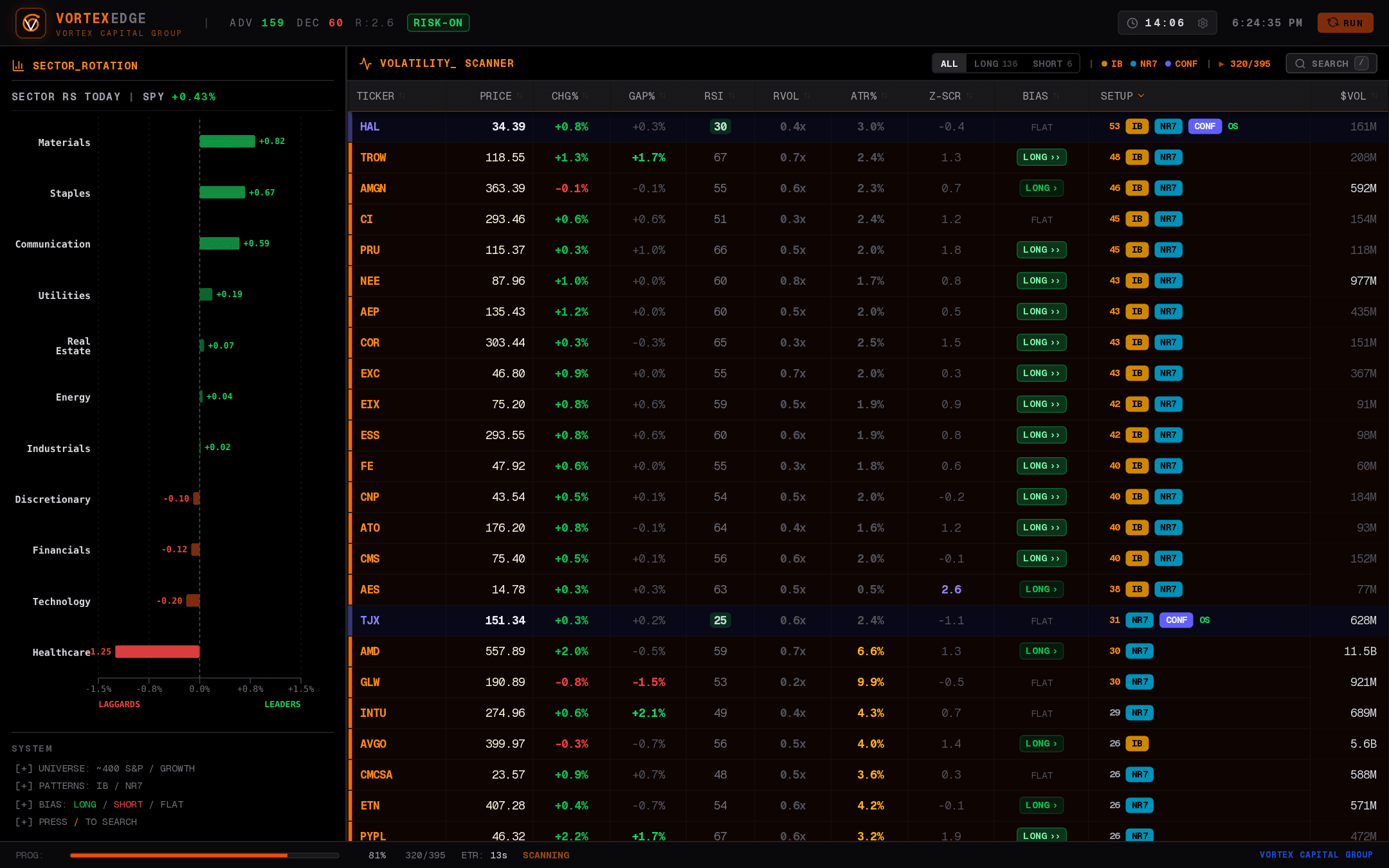Screen dimensions: 1389x868
Task: Click the Materials +0.82 sector bar
Action: point(227,141)
